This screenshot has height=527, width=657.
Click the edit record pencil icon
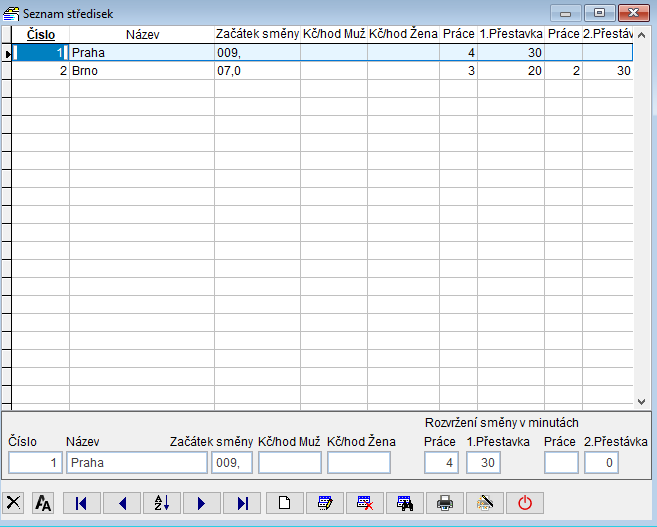325,503
